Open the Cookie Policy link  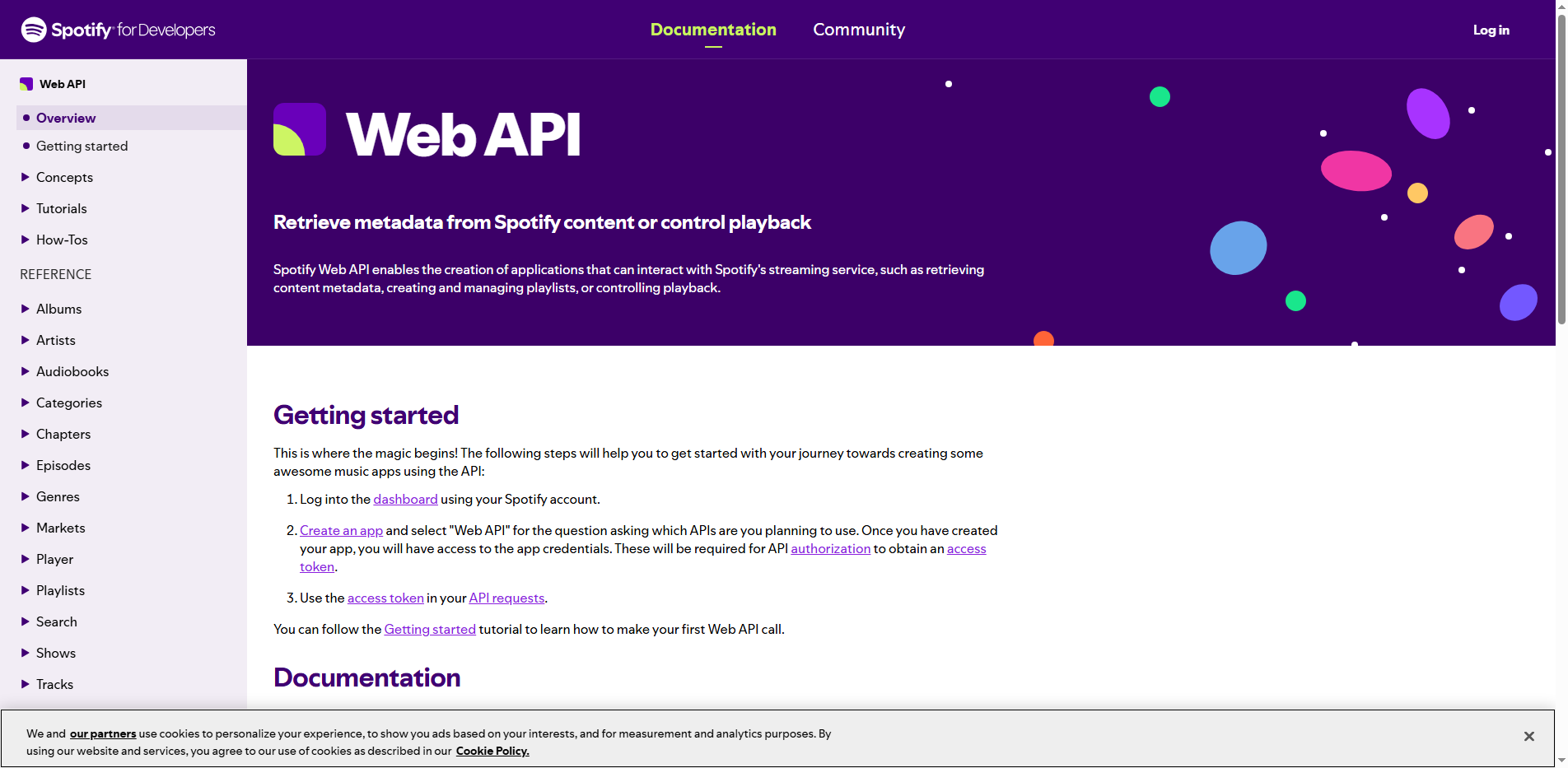click(x=492, y=751)
